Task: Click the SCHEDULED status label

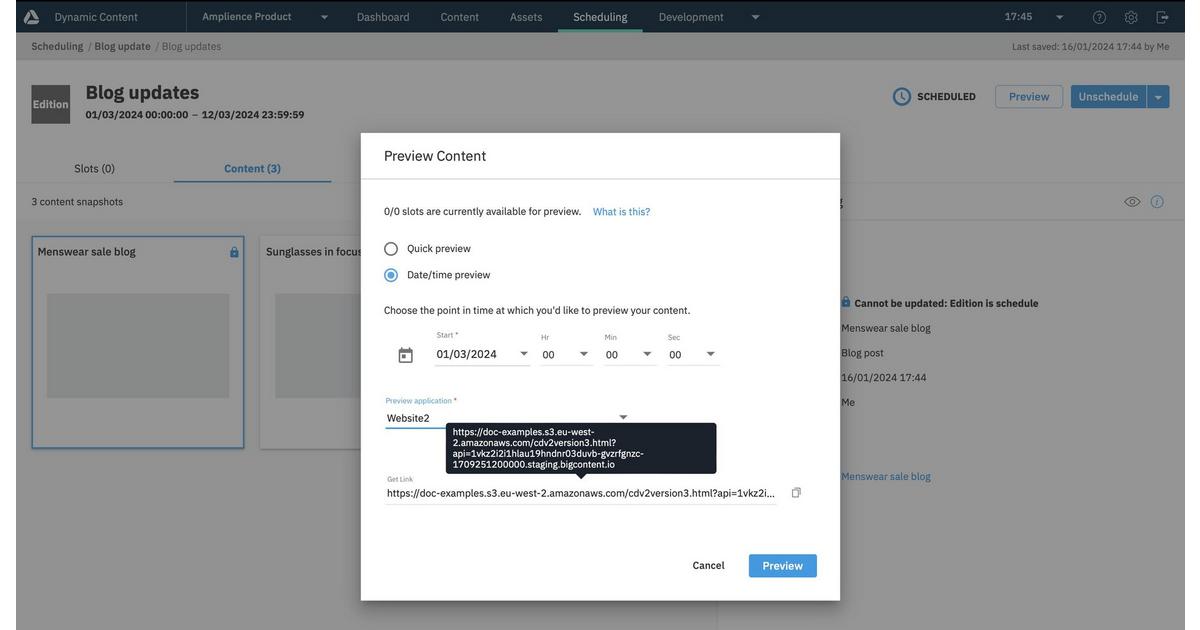Action: tap(946, 97)
